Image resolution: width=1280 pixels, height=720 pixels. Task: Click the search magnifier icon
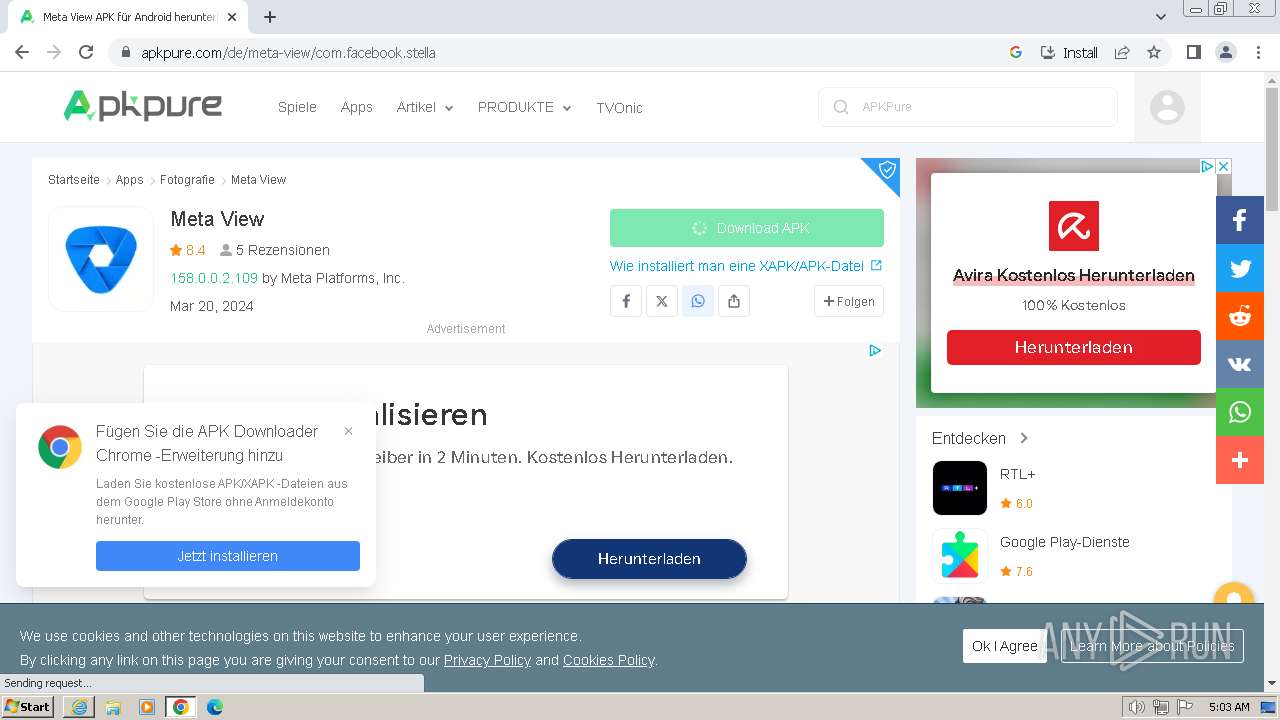pos(841,107)
